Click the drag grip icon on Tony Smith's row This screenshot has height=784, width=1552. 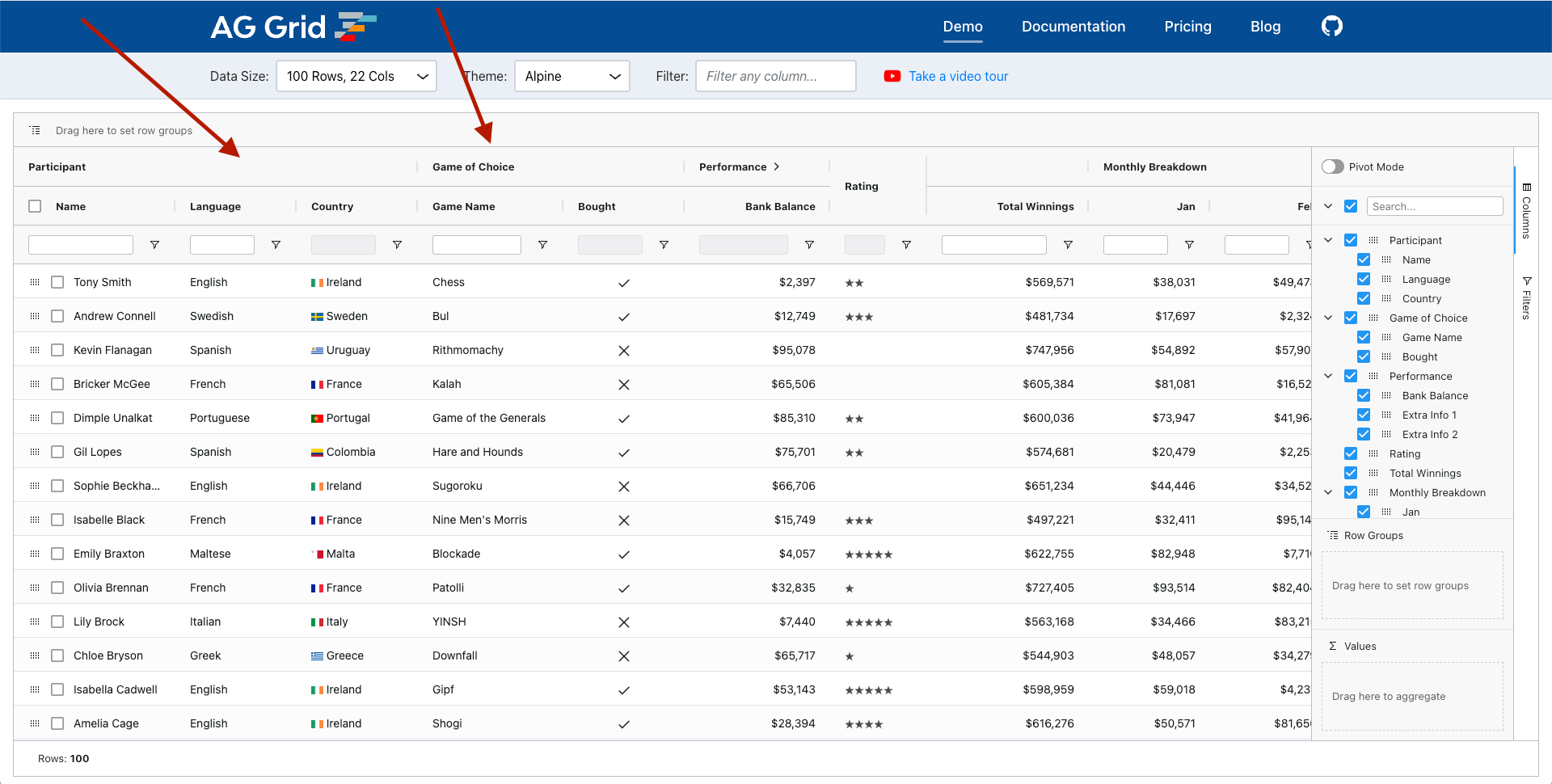click(x=34, y=282)
